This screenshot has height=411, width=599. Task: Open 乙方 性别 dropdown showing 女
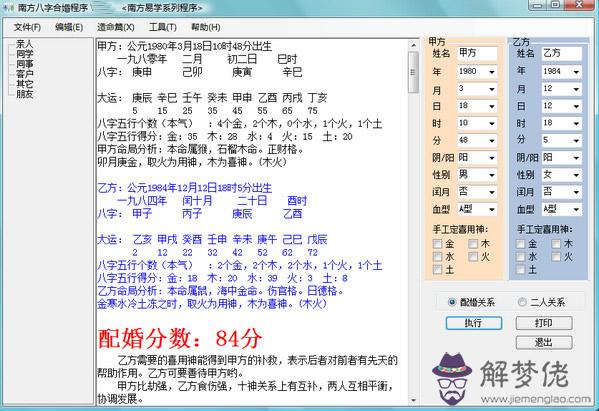pyautogui.click(x=562, y=175)
